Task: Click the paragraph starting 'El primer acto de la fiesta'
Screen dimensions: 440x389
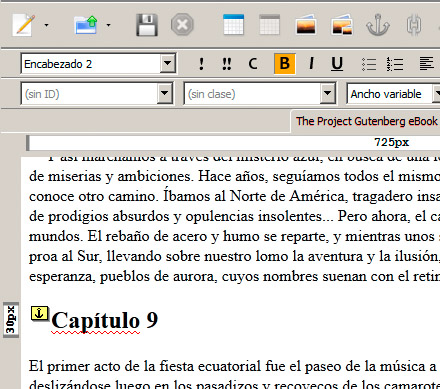Action: pos(234,366)
